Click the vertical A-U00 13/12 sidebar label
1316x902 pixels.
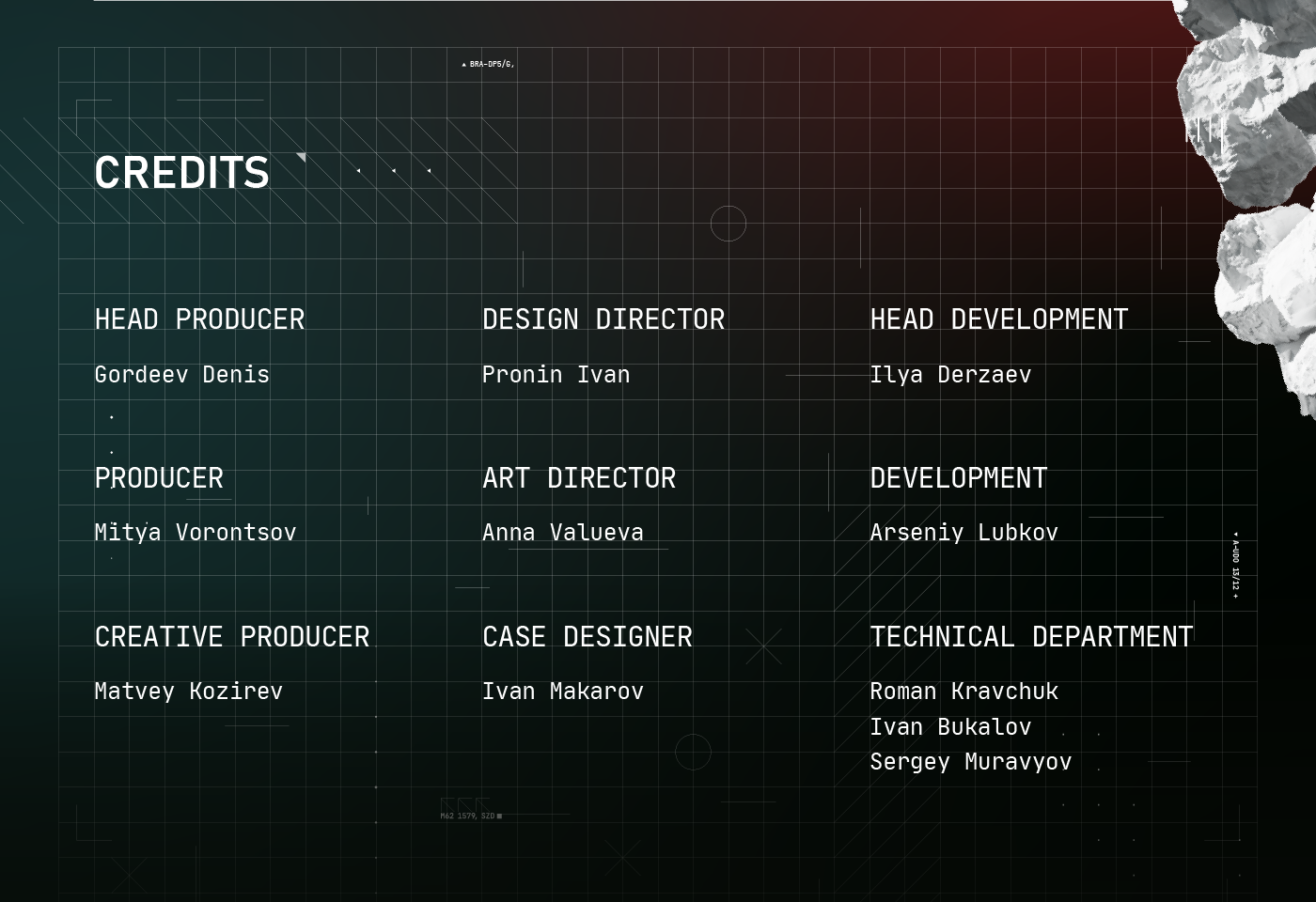1234,562
